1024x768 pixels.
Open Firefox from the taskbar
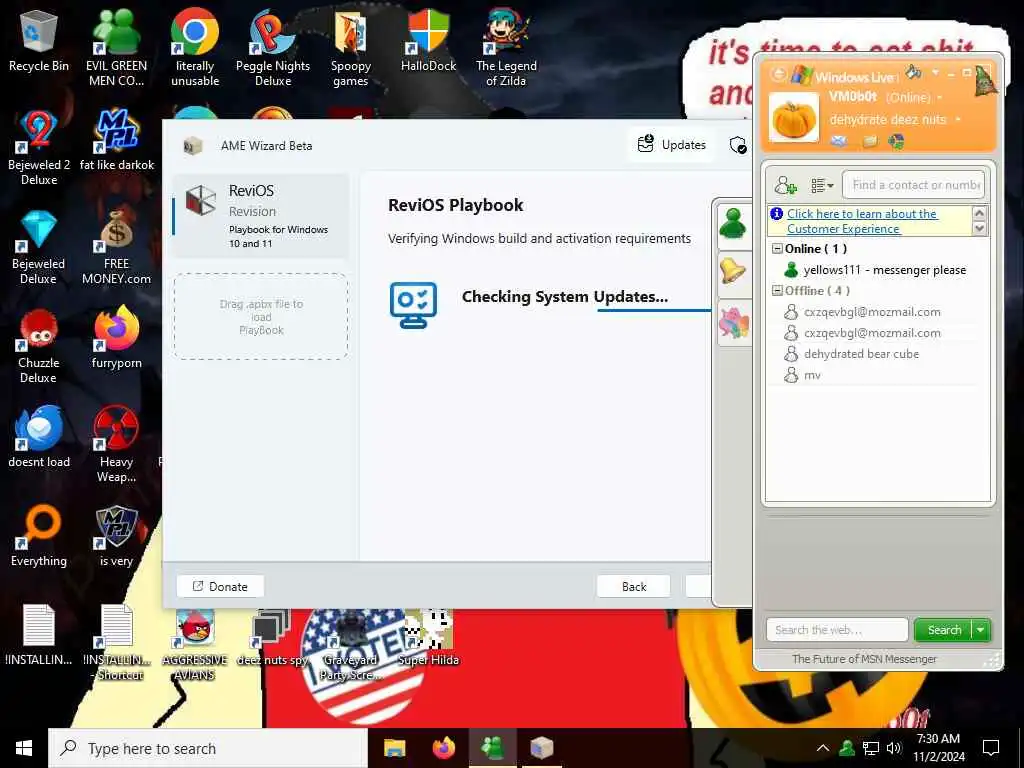444,748
